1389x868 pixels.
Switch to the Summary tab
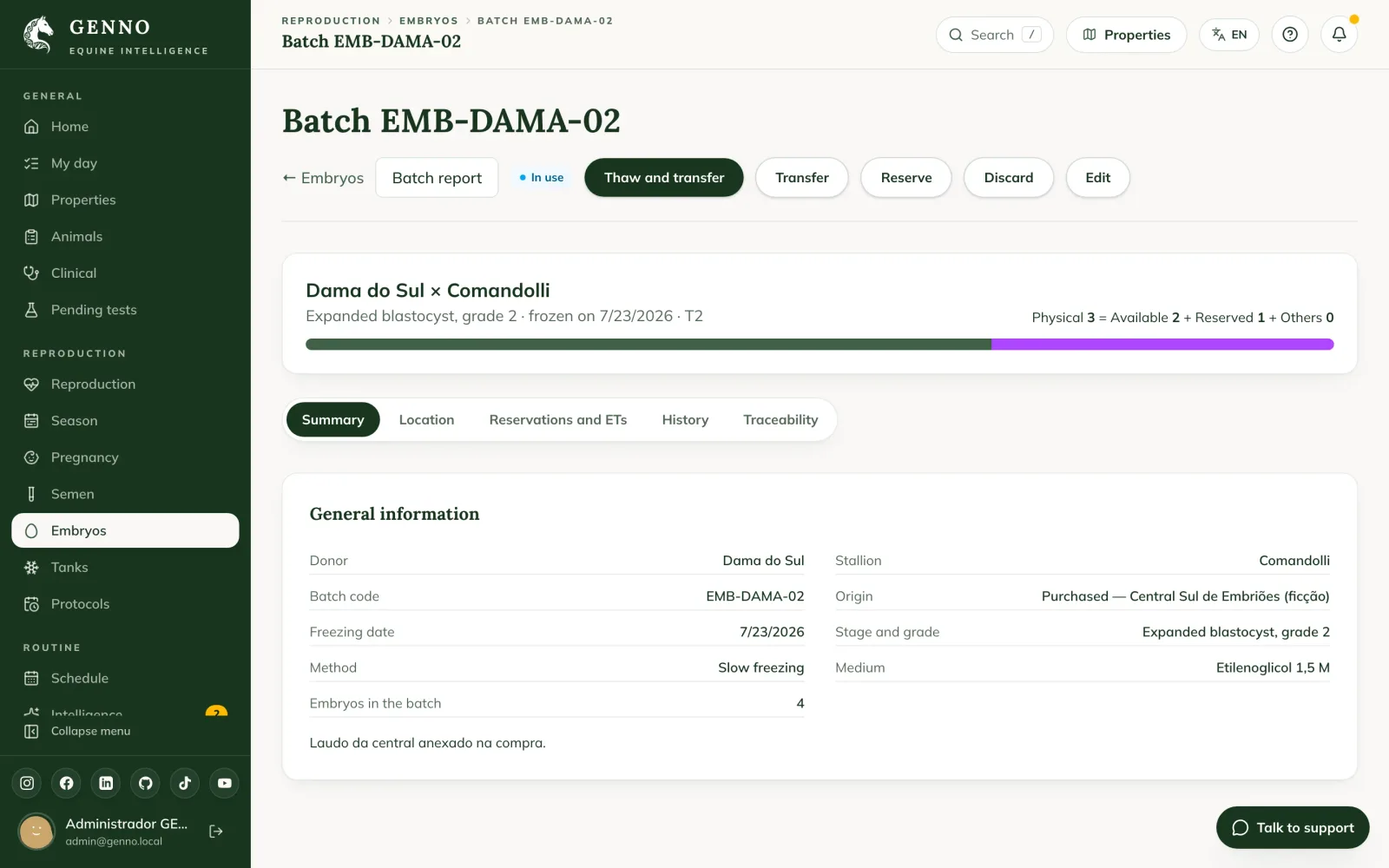click(332, 419)
